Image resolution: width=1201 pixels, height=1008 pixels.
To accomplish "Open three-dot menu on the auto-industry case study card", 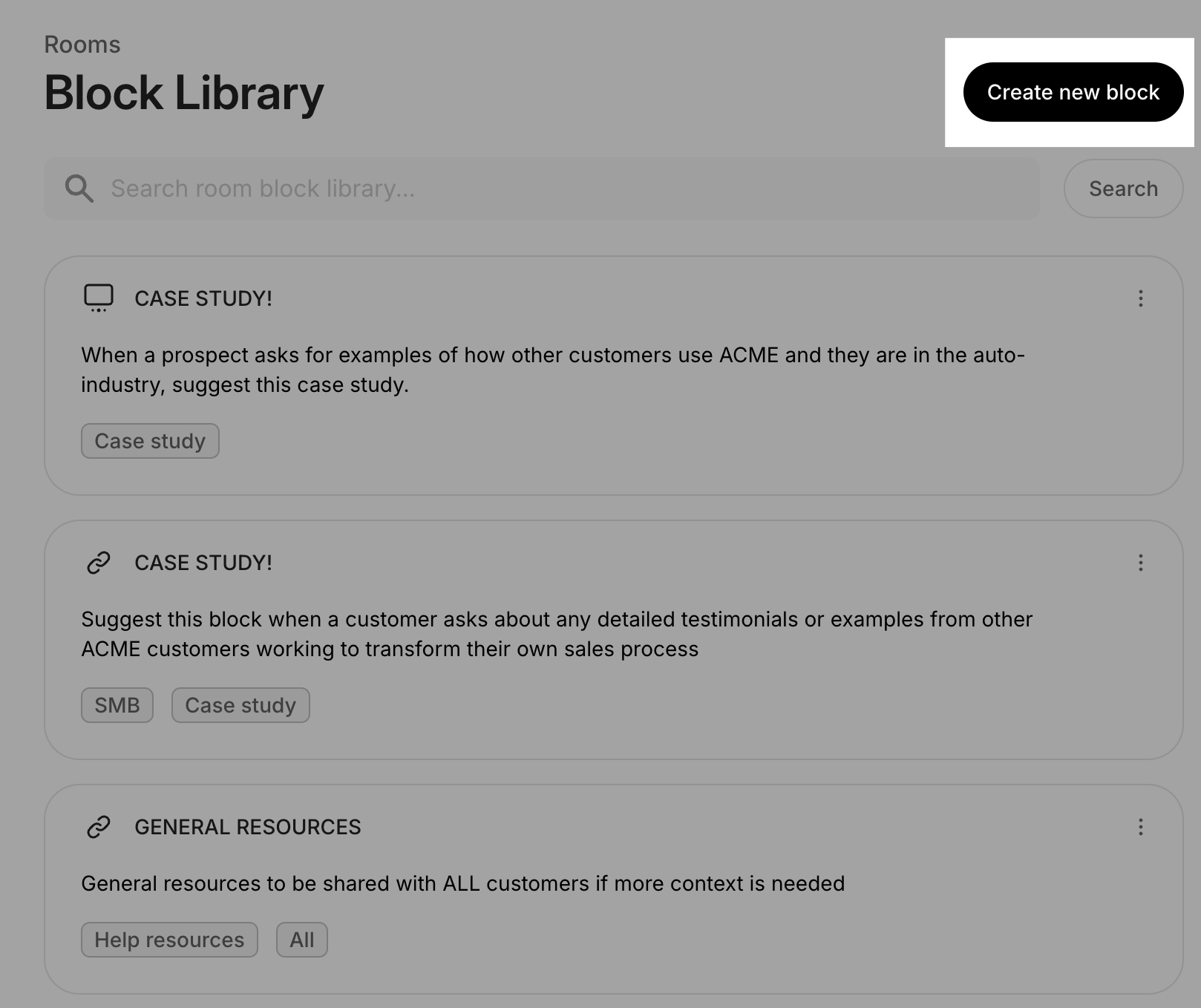I will click(x=1140, y=298).
